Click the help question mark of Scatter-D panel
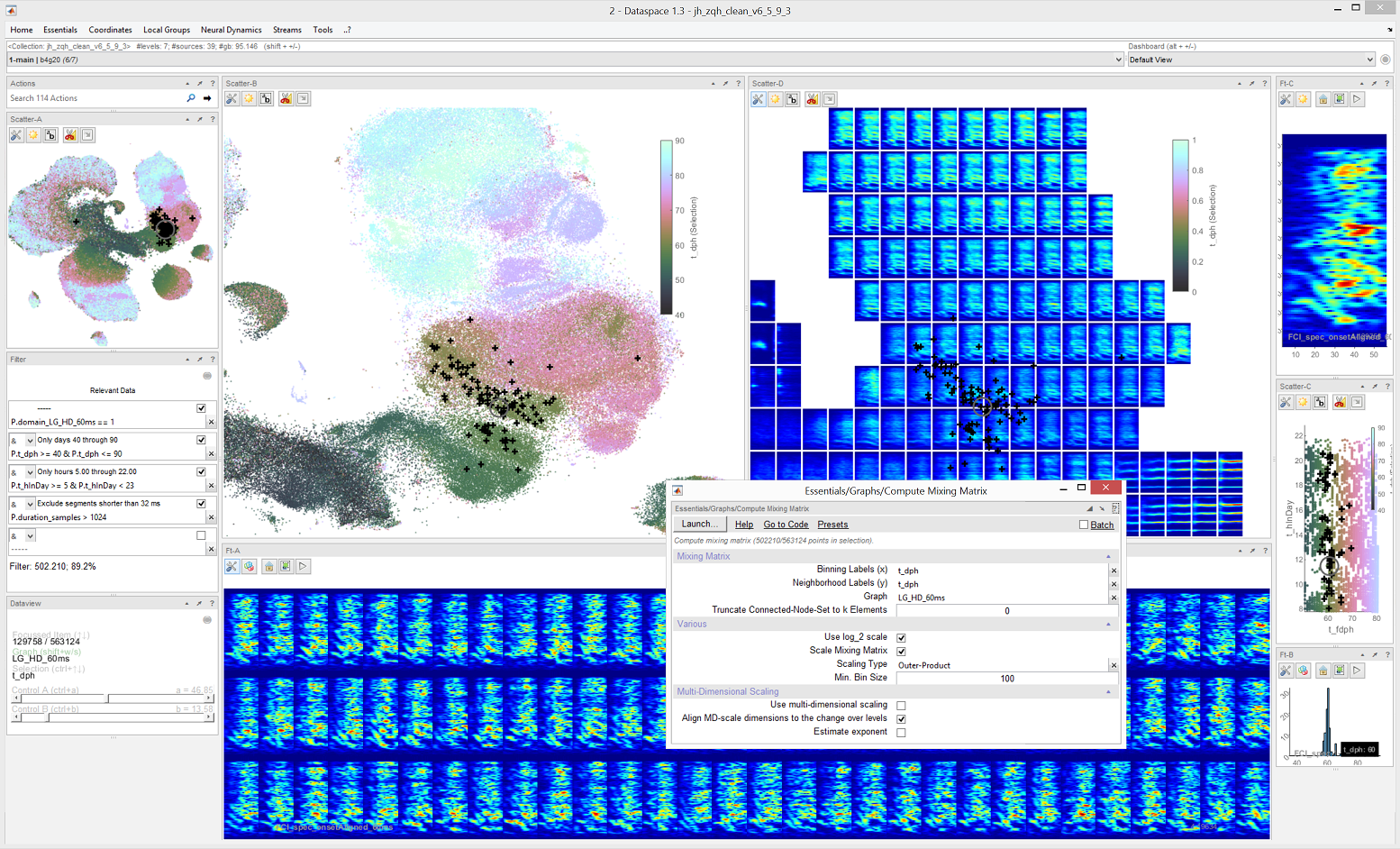 point(1265,84)
